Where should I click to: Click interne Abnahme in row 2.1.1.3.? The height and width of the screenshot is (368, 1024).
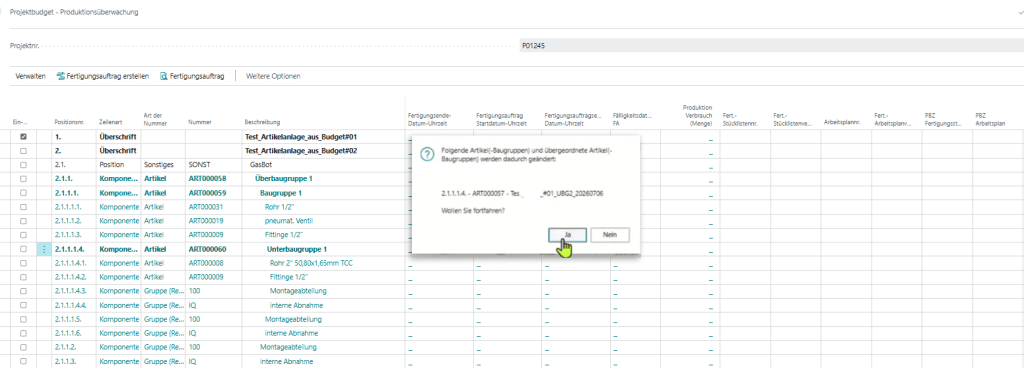coord(286,361)
